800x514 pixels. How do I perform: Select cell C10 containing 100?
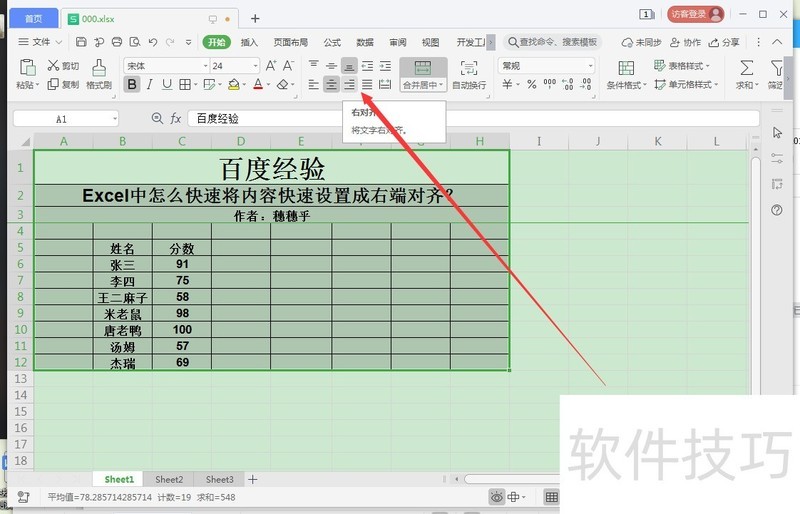pyautogui.click(x=182, y=330)
